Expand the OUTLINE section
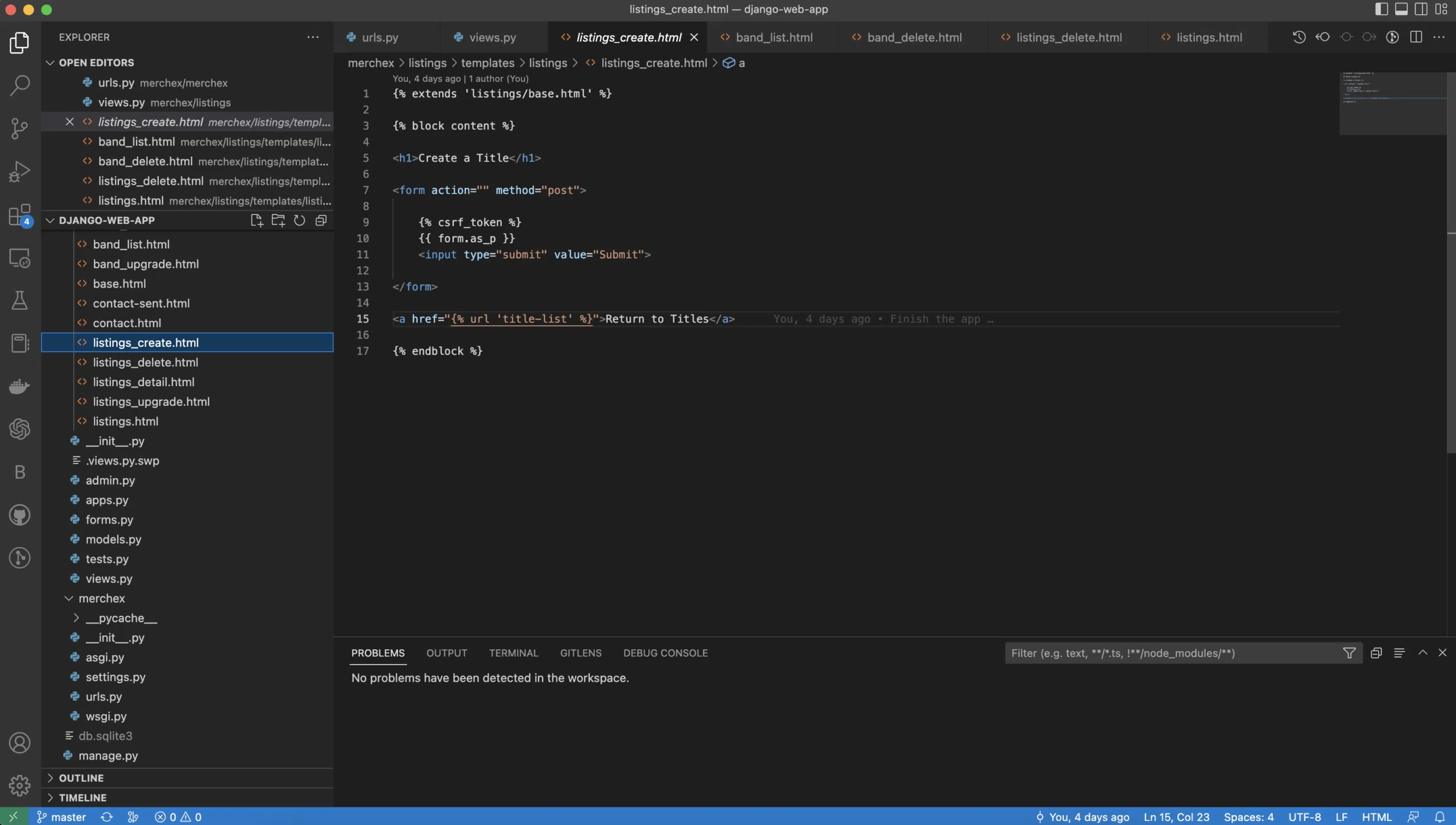 pos(187,778)
